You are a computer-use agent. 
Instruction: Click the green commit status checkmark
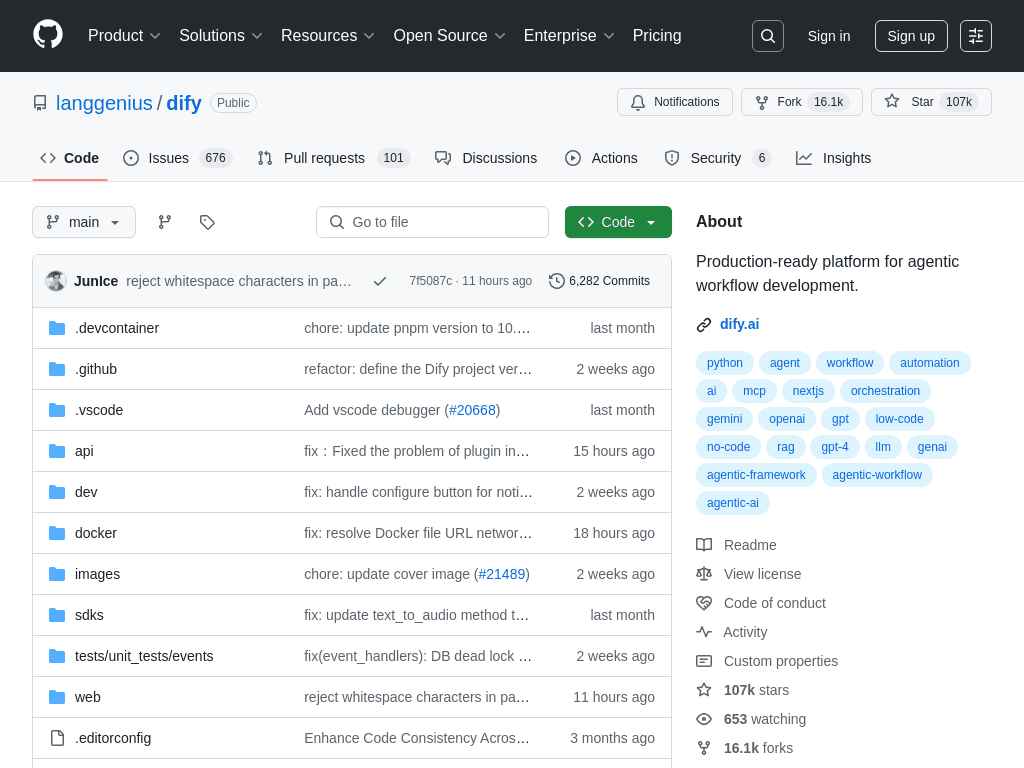(x=380, y=281)
